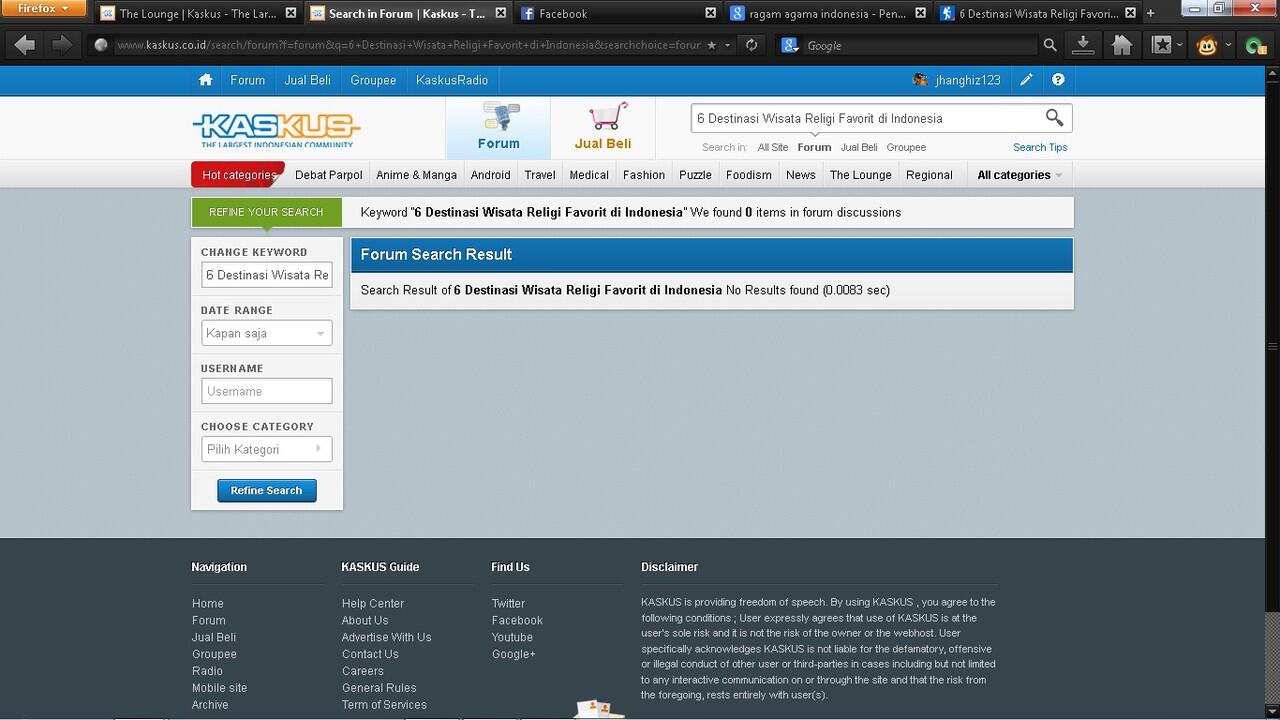Click the Refine Search button
This screenshot has height=720, width=1280.
tap(266, 490)
